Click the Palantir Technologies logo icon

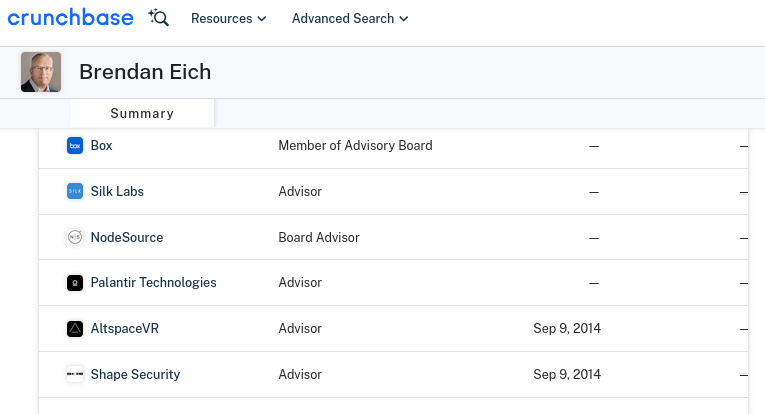(75, 283)
